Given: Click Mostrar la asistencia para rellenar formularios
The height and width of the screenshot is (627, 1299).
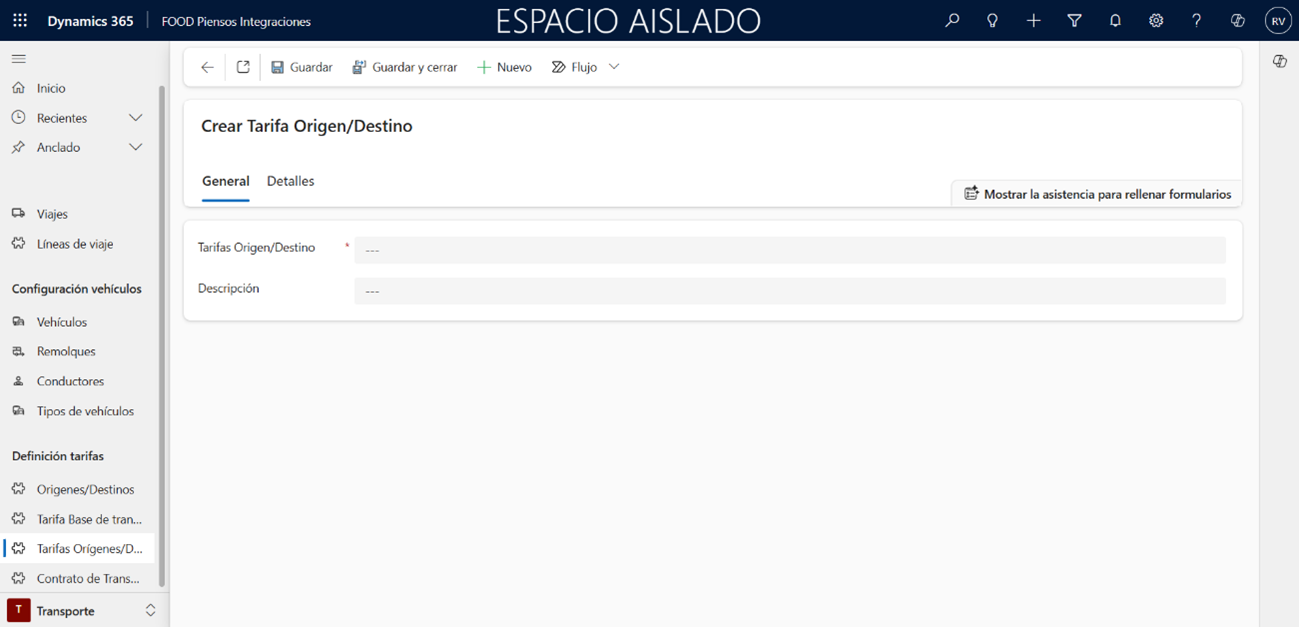Looking at the screenshot, I should tap(1097, 194).
